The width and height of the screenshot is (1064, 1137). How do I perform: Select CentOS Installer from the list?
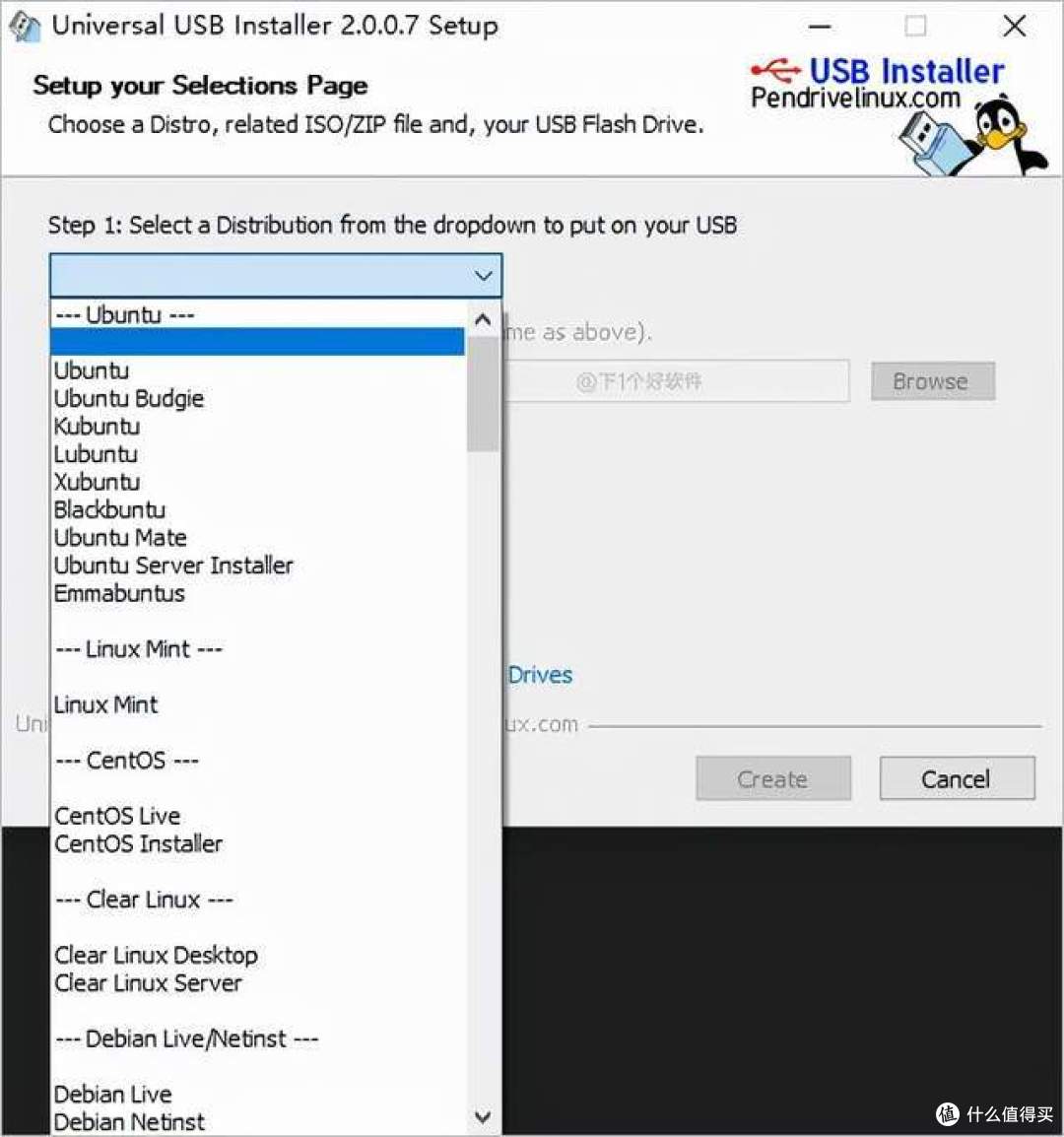257,844
